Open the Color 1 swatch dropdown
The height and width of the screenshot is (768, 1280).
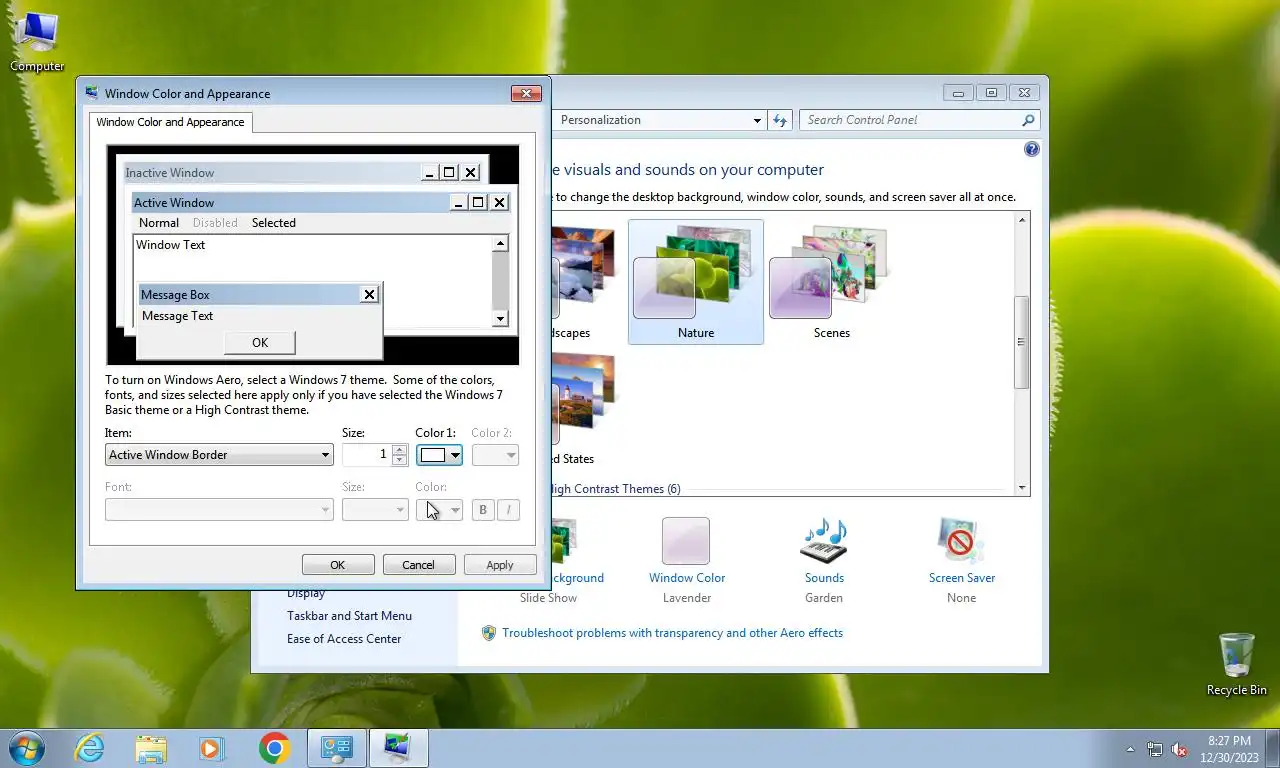[439, 455]
